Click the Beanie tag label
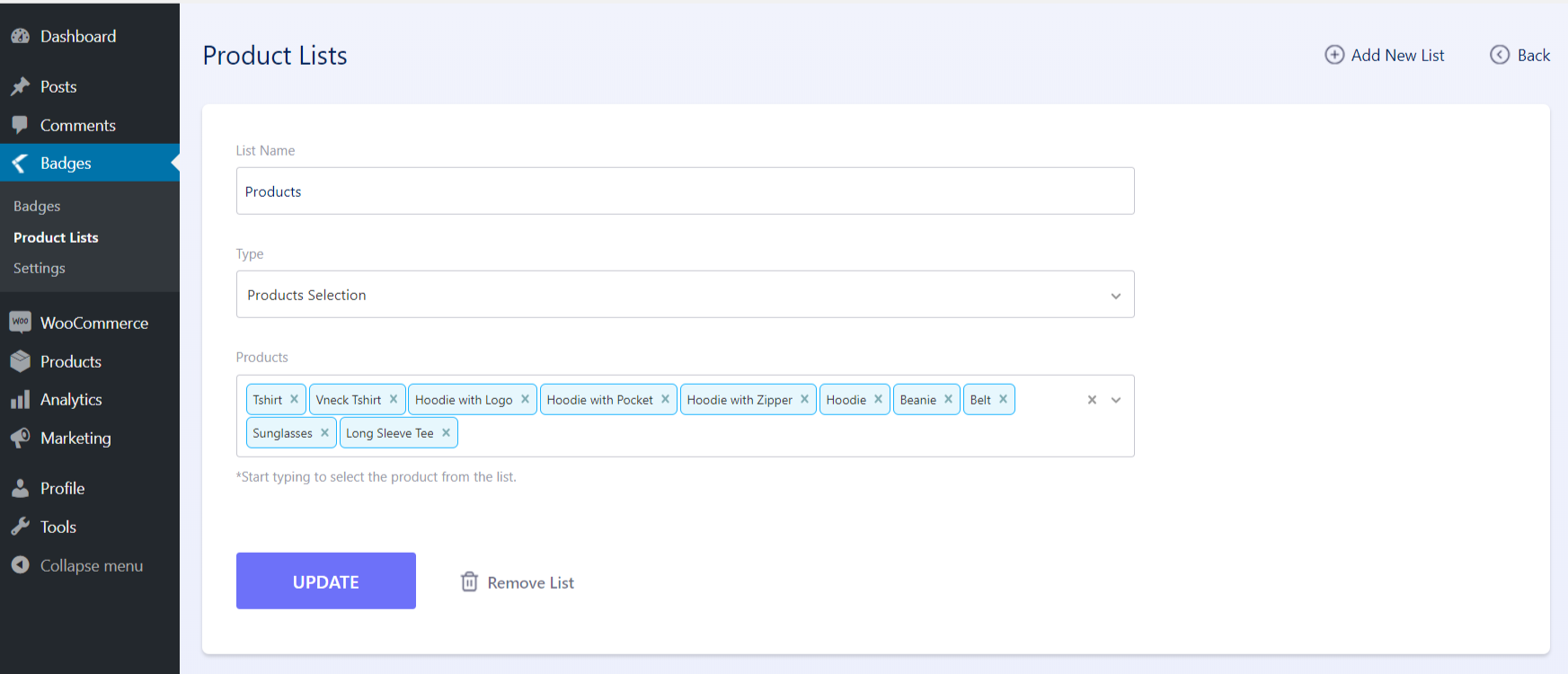This screenshot has width=1568, height=674. tap(918, 400)
